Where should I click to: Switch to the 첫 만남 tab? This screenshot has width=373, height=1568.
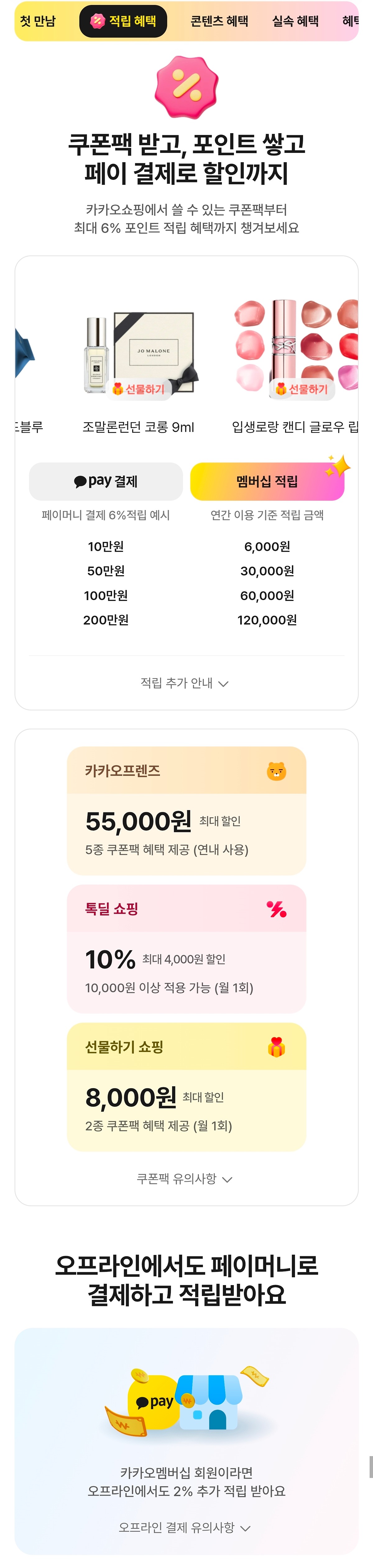tap(38, 21)
